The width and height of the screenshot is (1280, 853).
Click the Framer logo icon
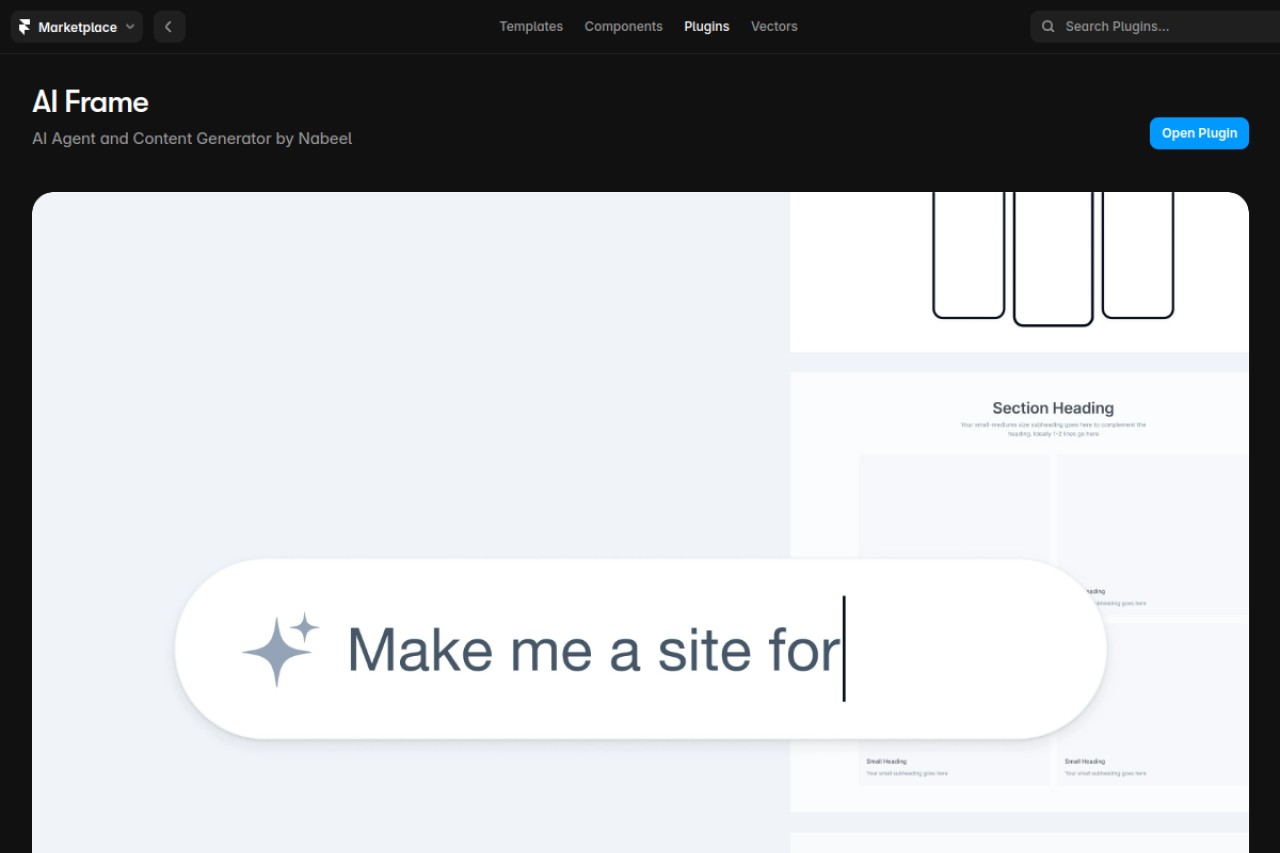pyautogui.click(x=25, y=27)
